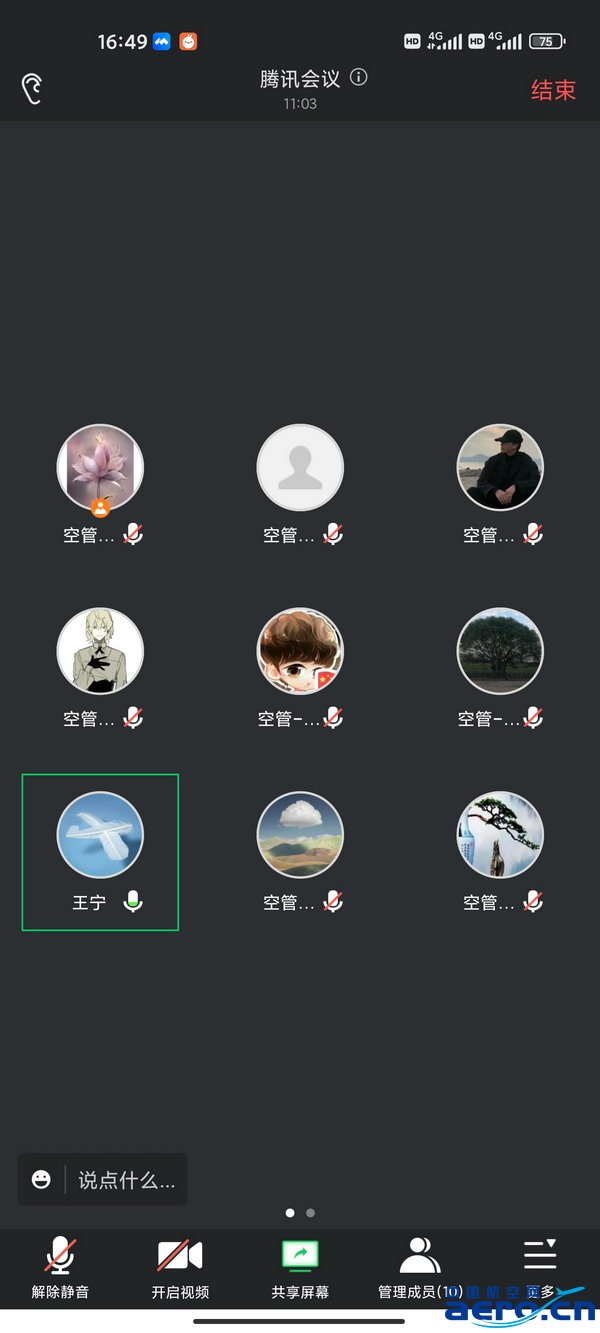Go to second page indicator dot

(311, 1213)
